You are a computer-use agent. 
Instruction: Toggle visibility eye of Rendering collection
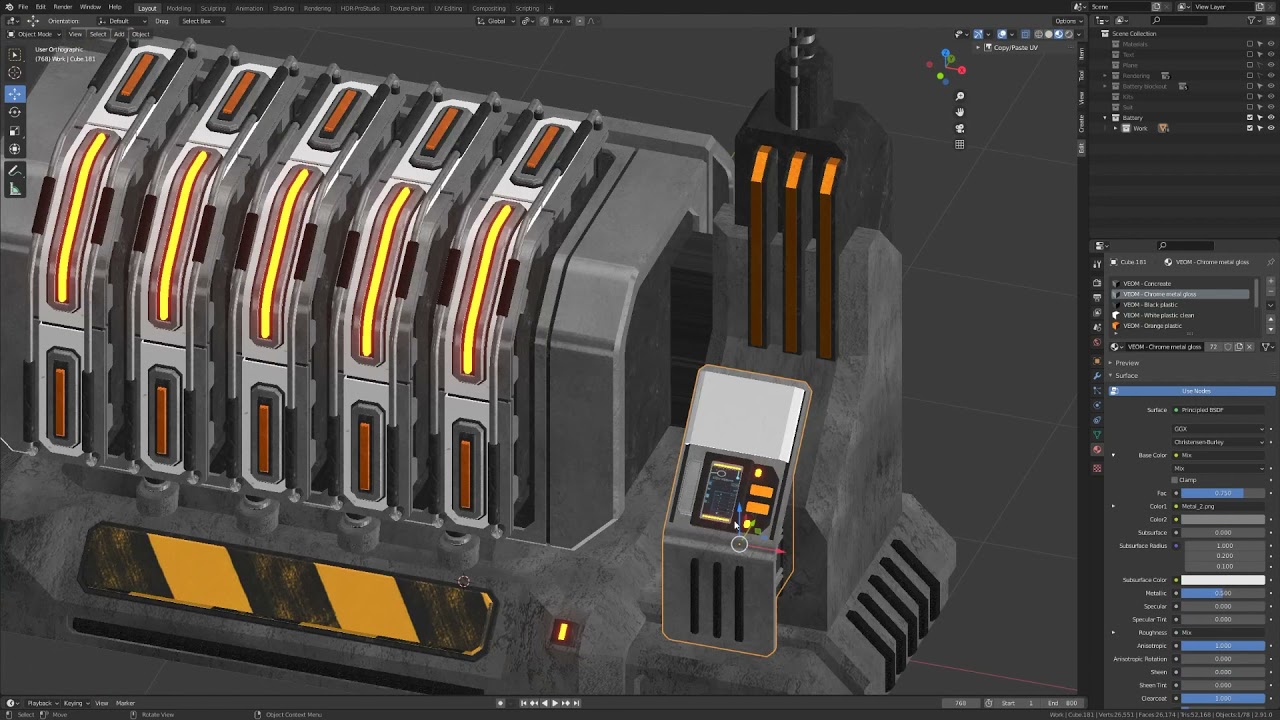[1271, 76]
